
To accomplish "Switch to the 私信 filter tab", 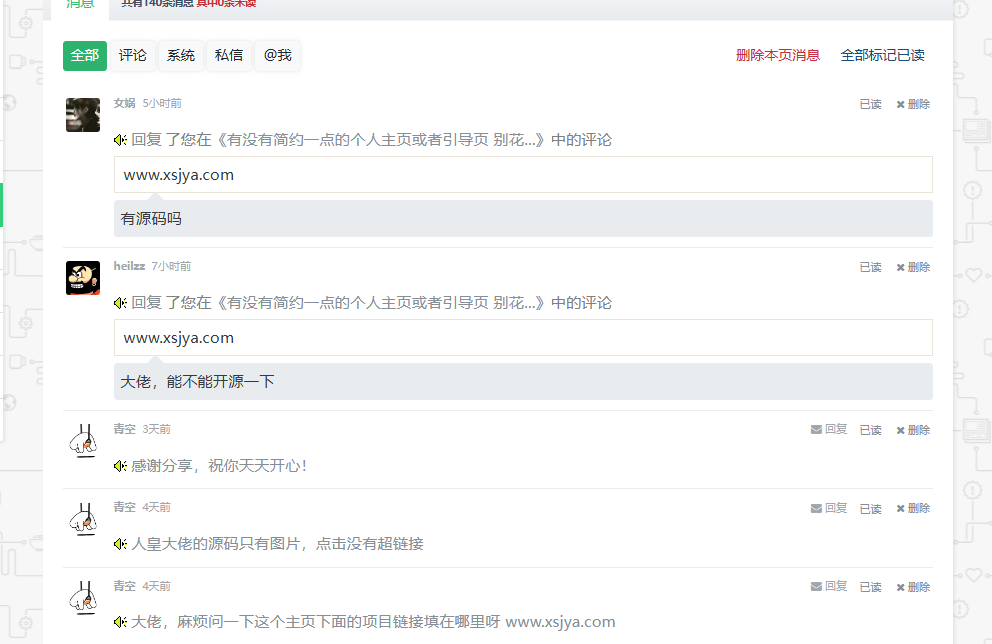I will tap(228, 56).
